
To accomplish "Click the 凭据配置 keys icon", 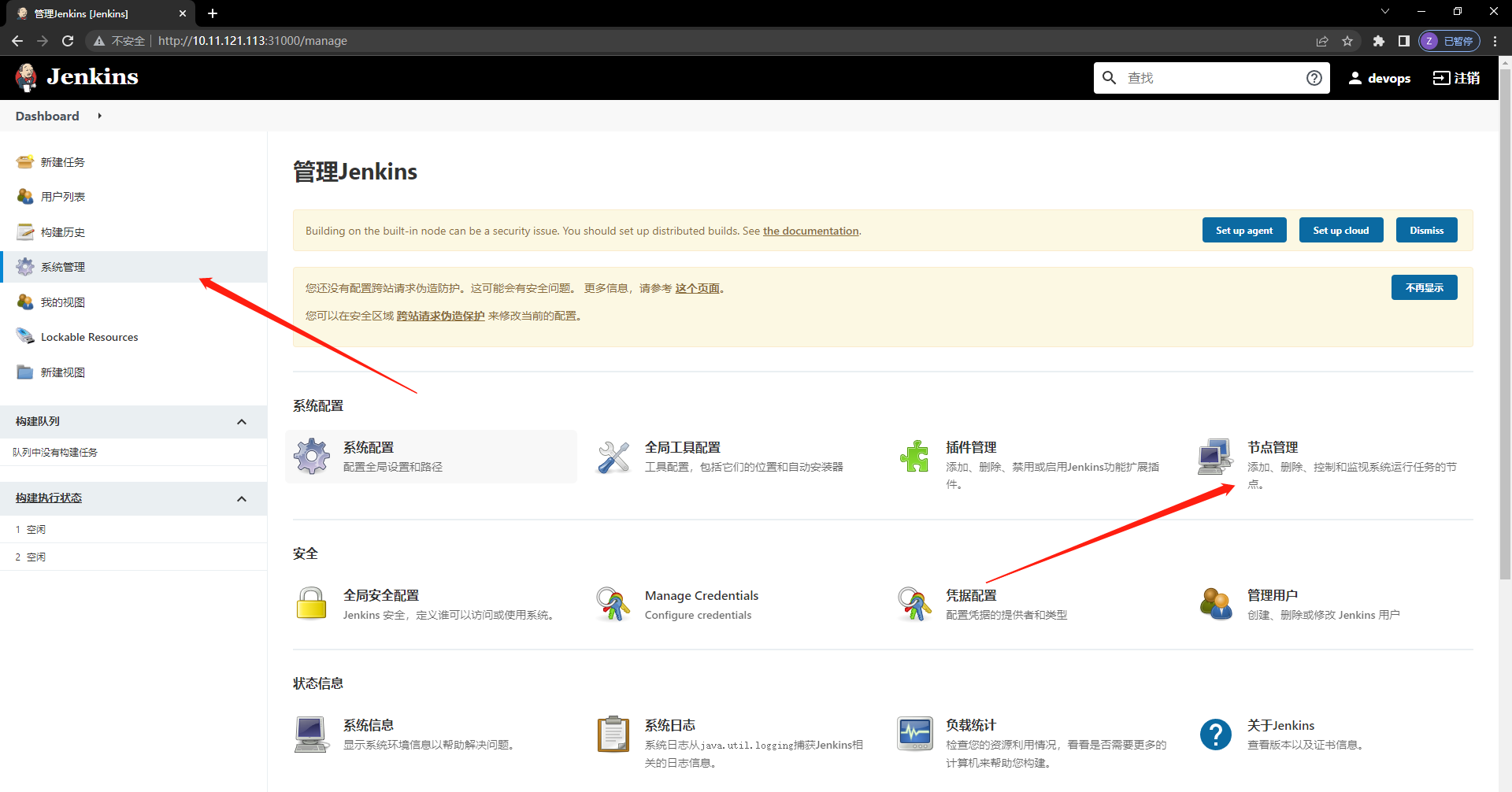I will (x=914, y=604).
